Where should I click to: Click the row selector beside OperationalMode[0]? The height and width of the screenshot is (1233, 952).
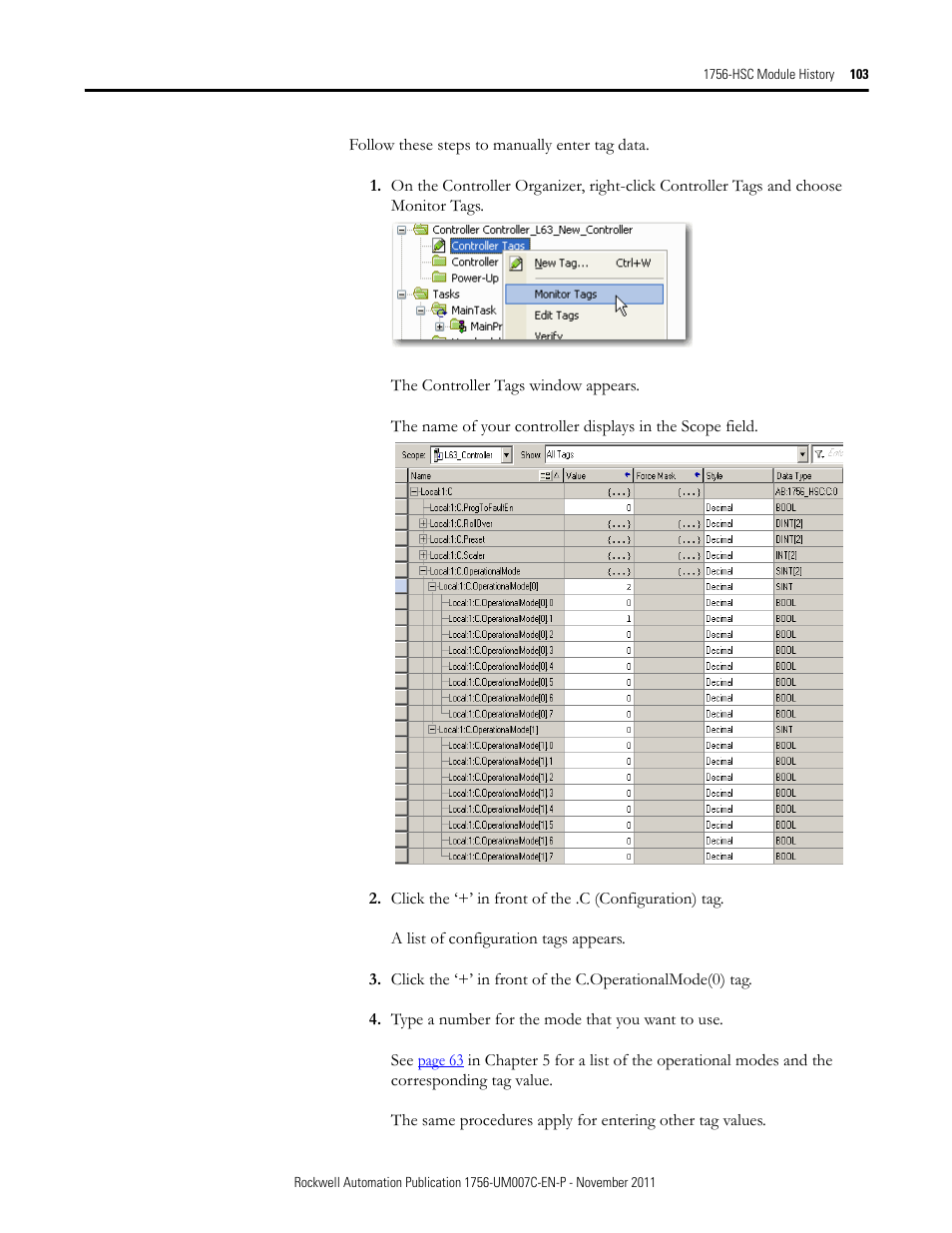401,587
